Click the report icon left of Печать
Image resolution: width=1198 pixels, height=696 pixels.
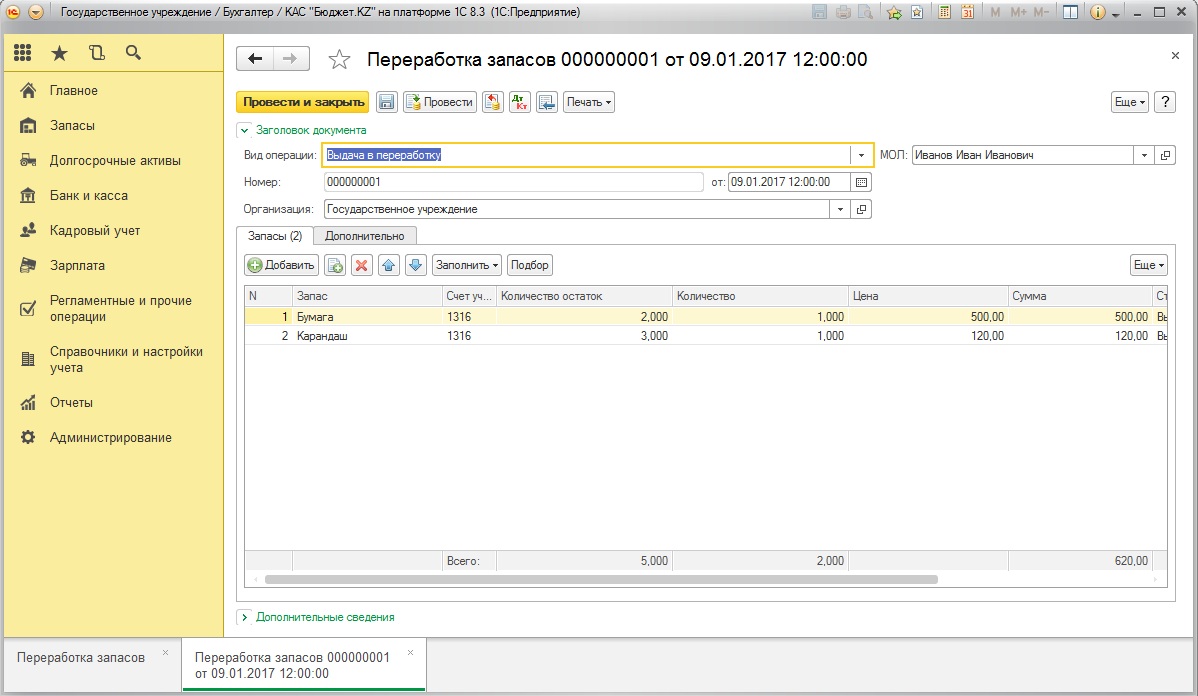[x=547, y=102]
